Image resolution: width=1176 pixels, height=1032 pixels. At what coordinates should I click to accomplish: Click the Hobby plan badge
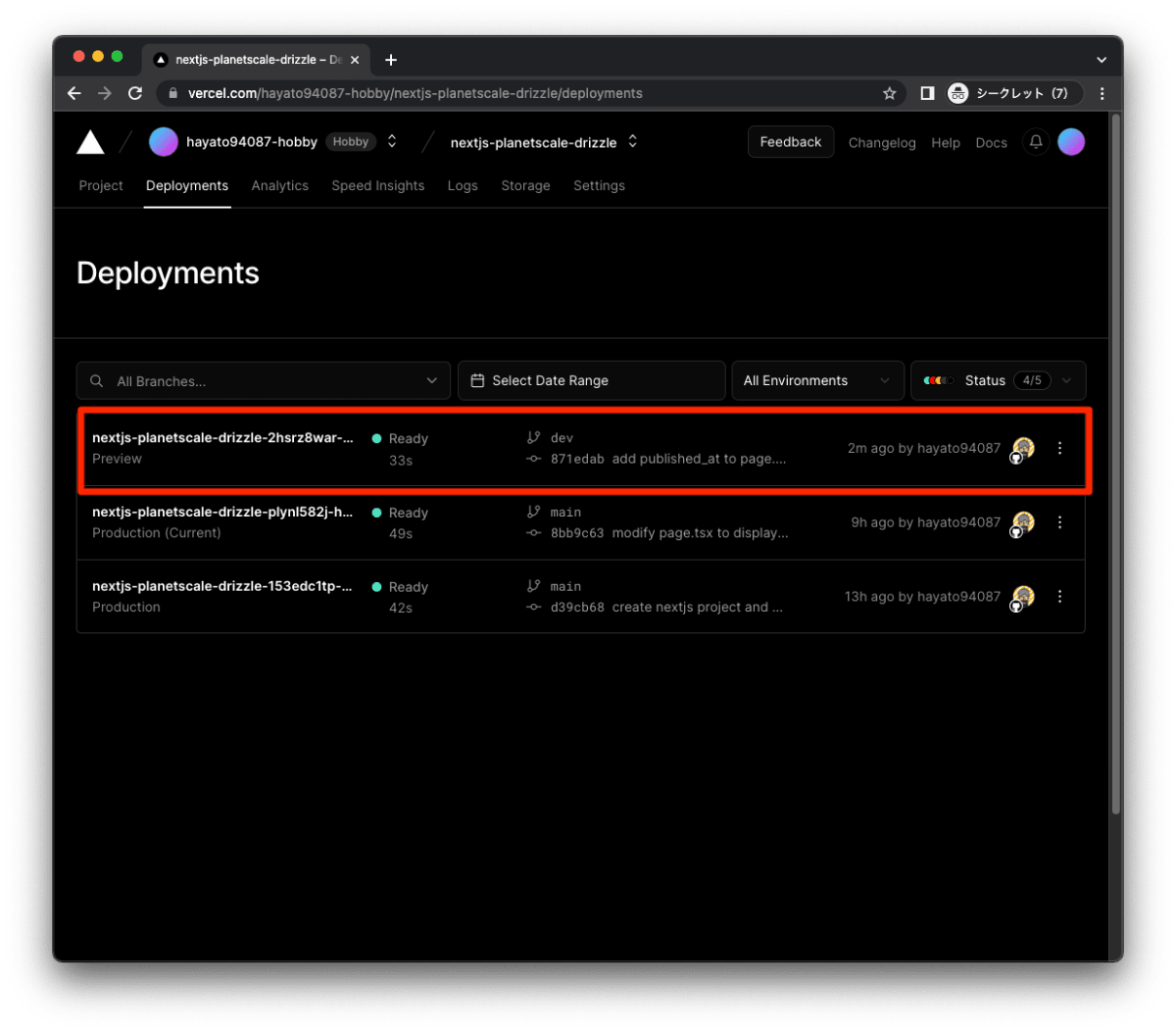[351, 142]
